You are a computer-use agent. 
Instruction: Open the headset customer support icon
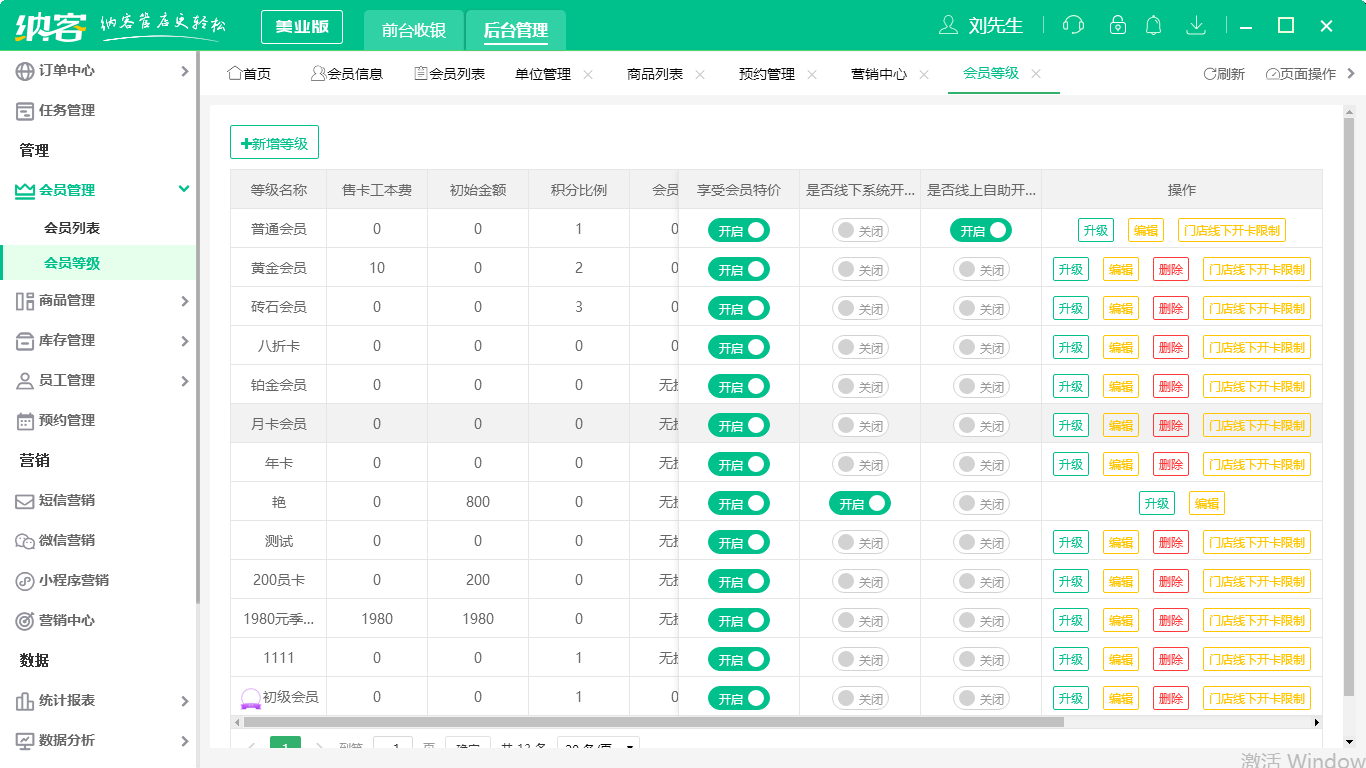point(1073,26)
